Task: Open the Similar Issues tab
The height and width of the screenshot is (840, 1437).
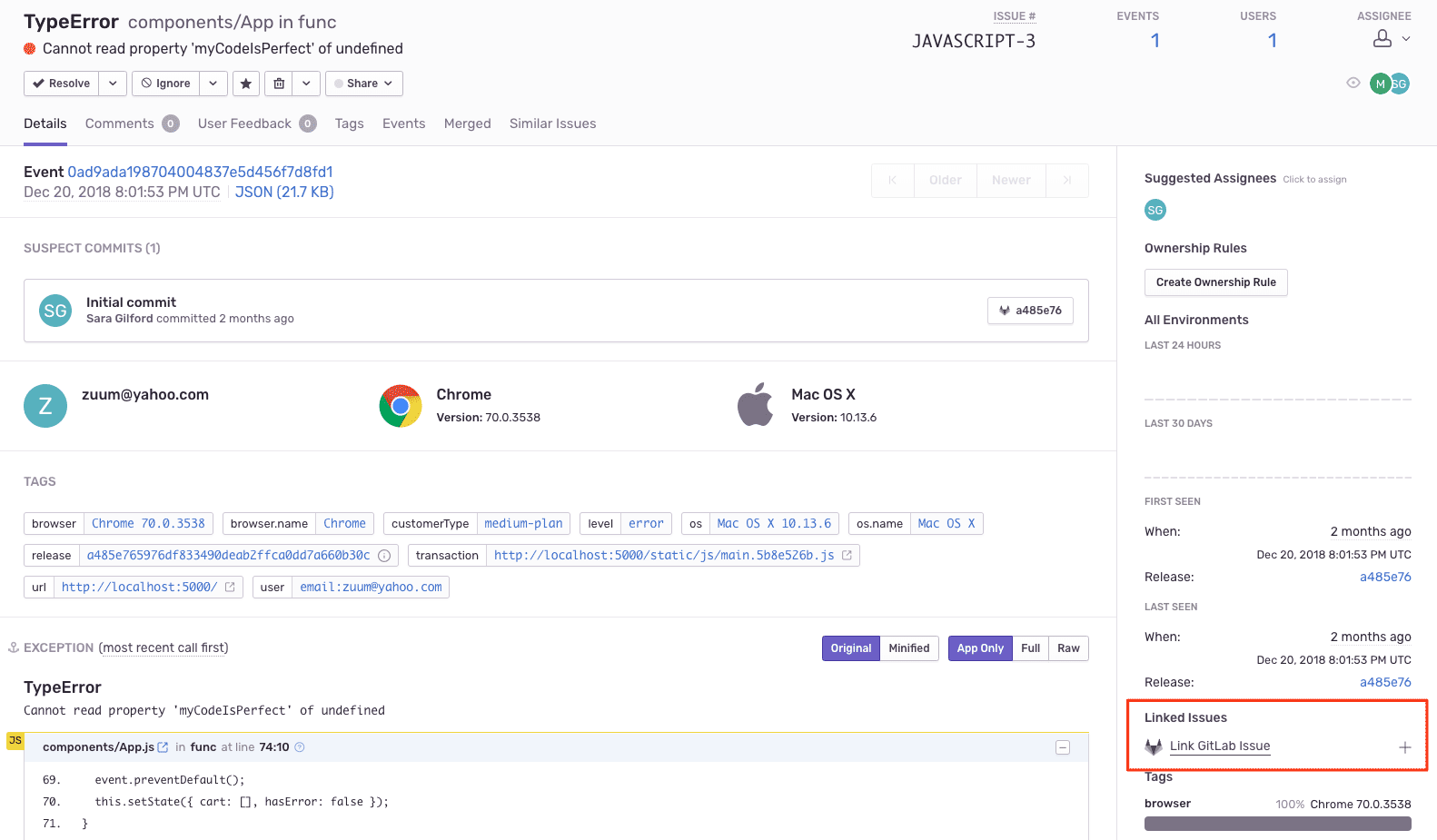Action: (552, 124)
